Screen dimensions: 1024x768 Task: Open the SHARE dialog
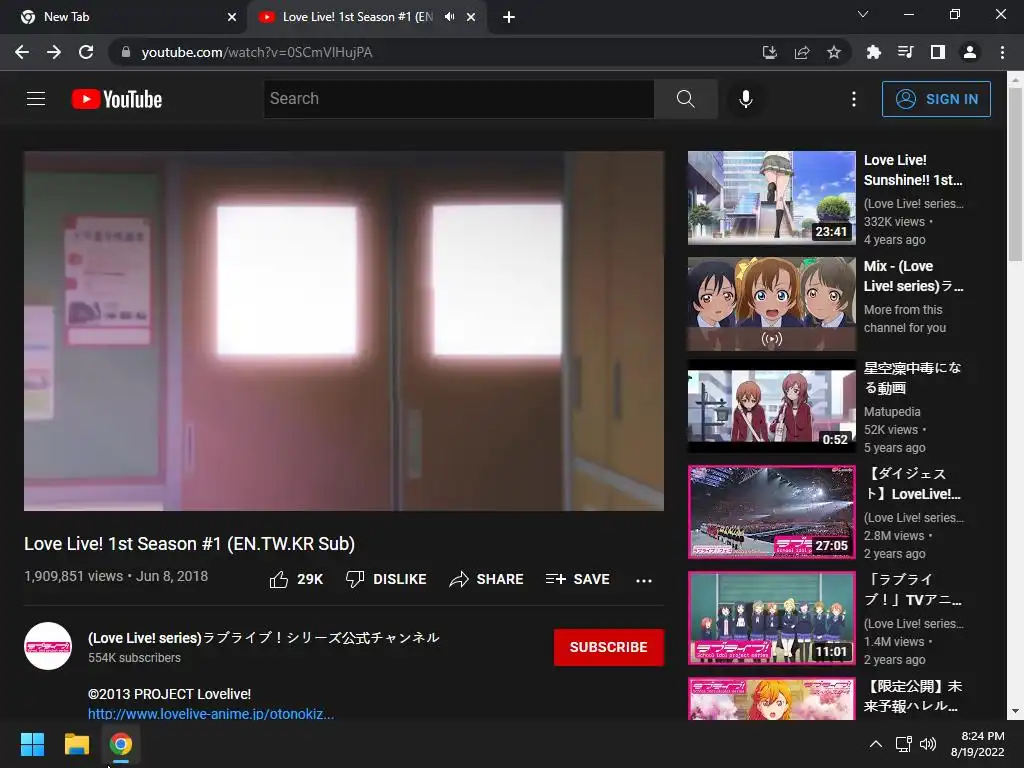(x=487, y=579)
